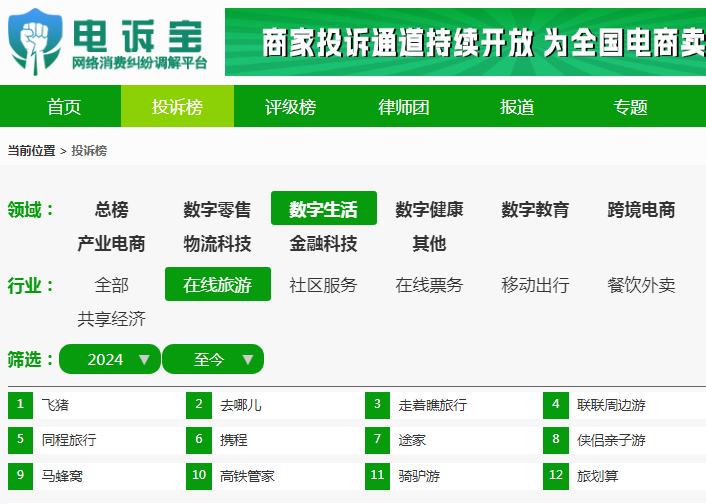The height and width of the screenshot is (504, 706).
Task: Open the 报道 nav tab
Action: click(517, 106)
